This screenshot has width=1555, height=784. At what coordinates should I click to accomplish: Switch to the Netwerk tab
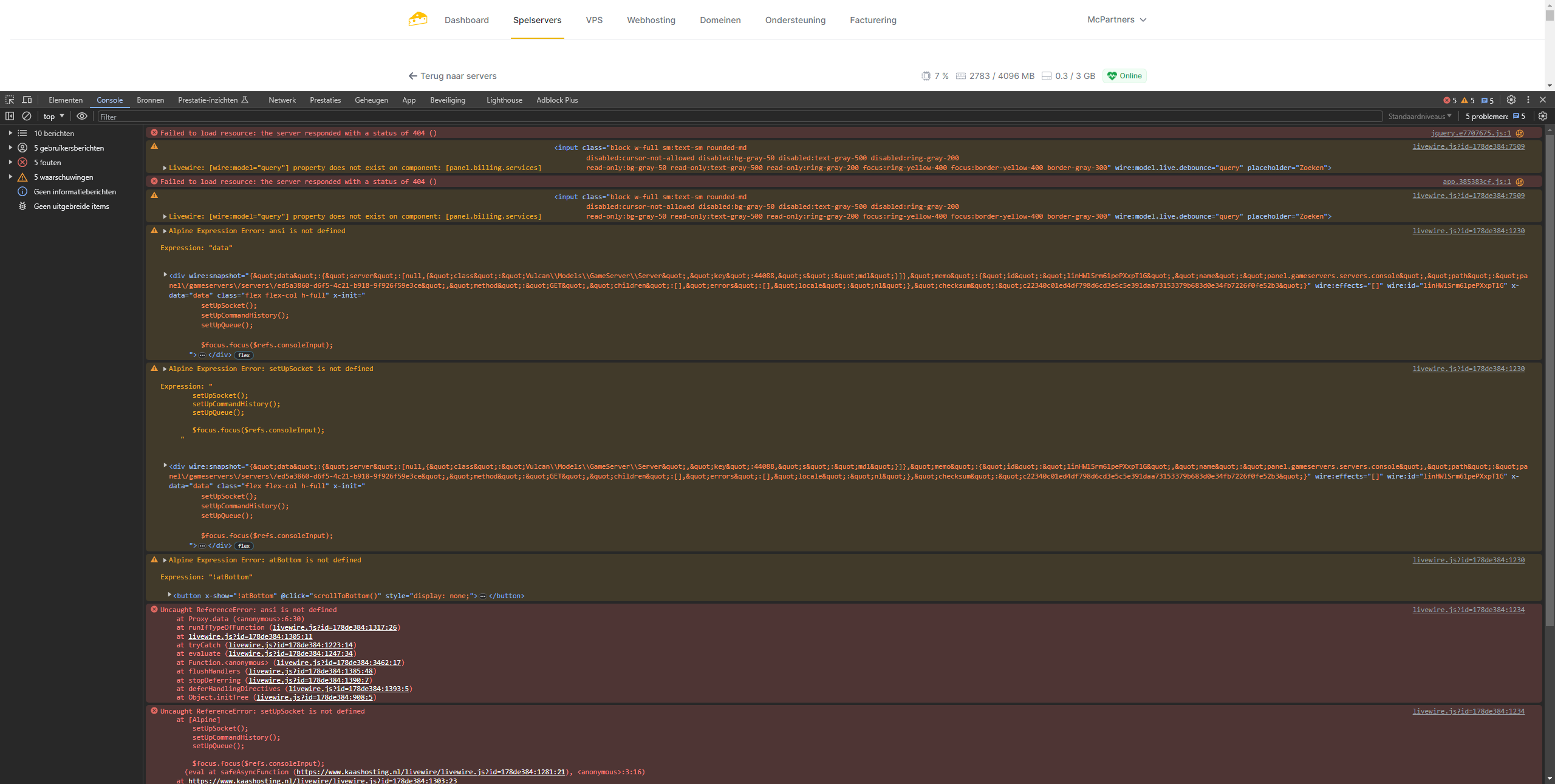(282, 100)
